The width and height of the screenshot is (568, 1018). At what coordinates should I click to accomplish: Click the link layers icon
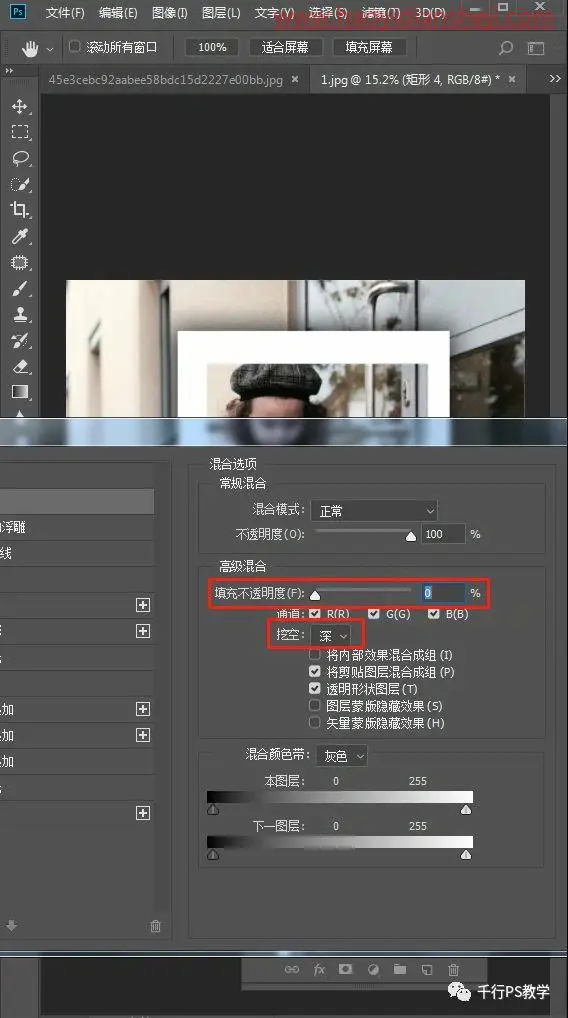point(292,969)
